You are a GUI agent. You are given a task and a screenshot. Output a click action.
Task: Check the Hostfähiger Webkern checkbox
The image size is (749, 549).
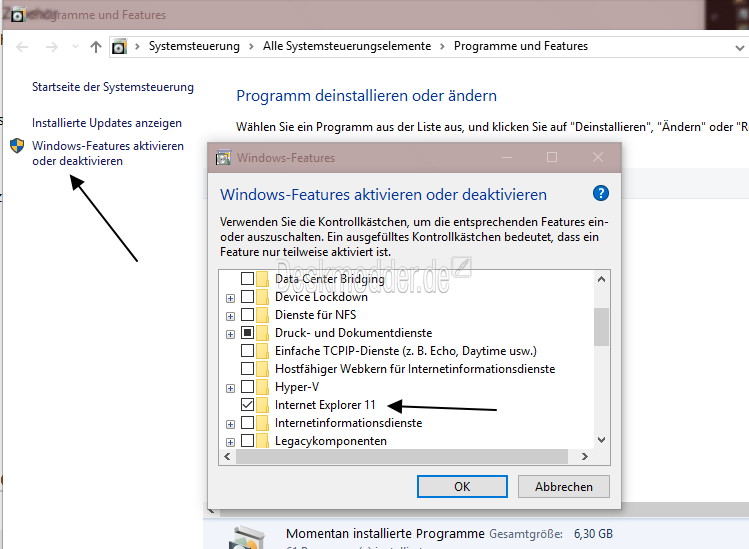(x=247, y=369)
